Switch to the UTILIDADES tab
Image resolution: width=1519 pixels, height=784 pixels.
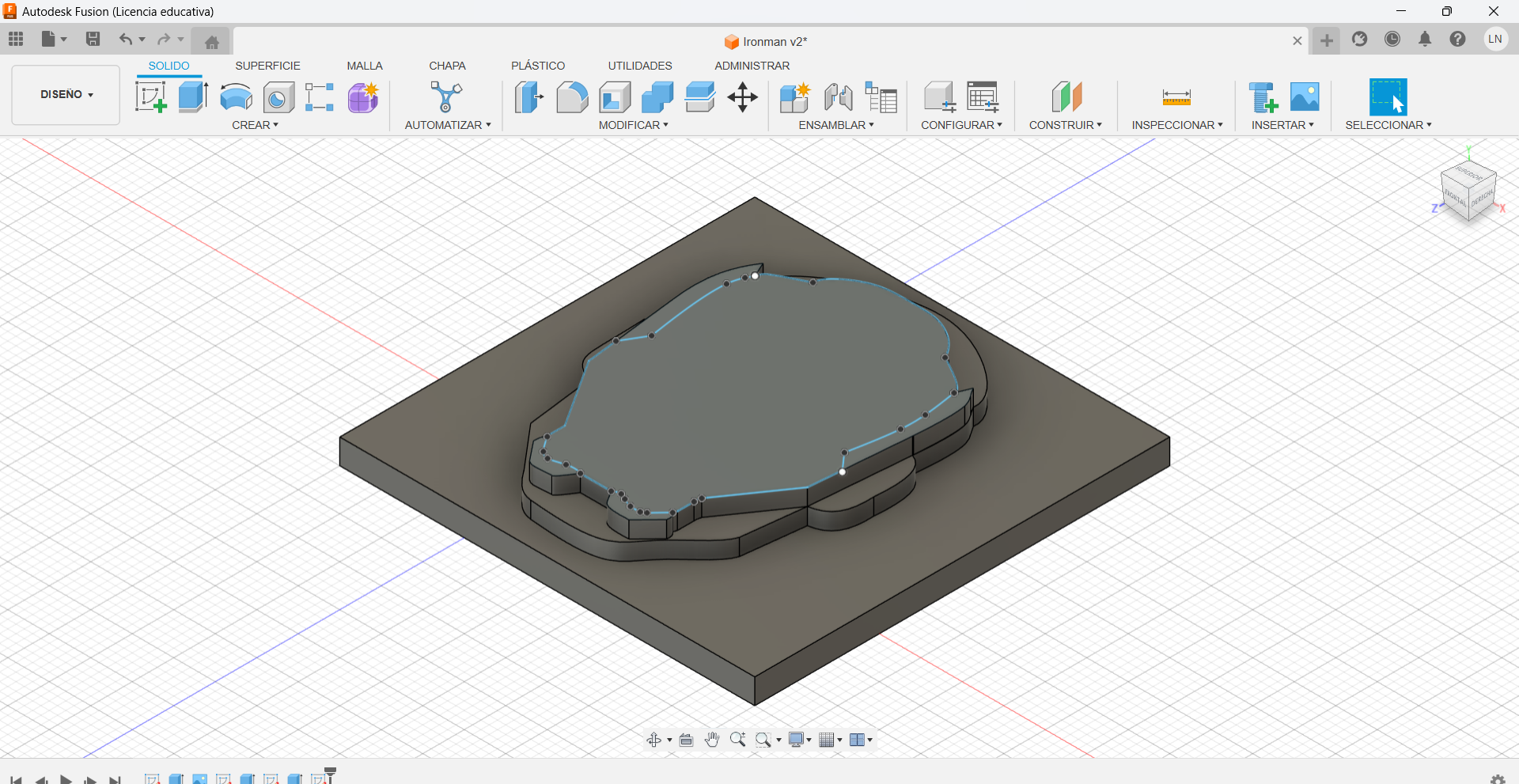click(x=640, y=66)
